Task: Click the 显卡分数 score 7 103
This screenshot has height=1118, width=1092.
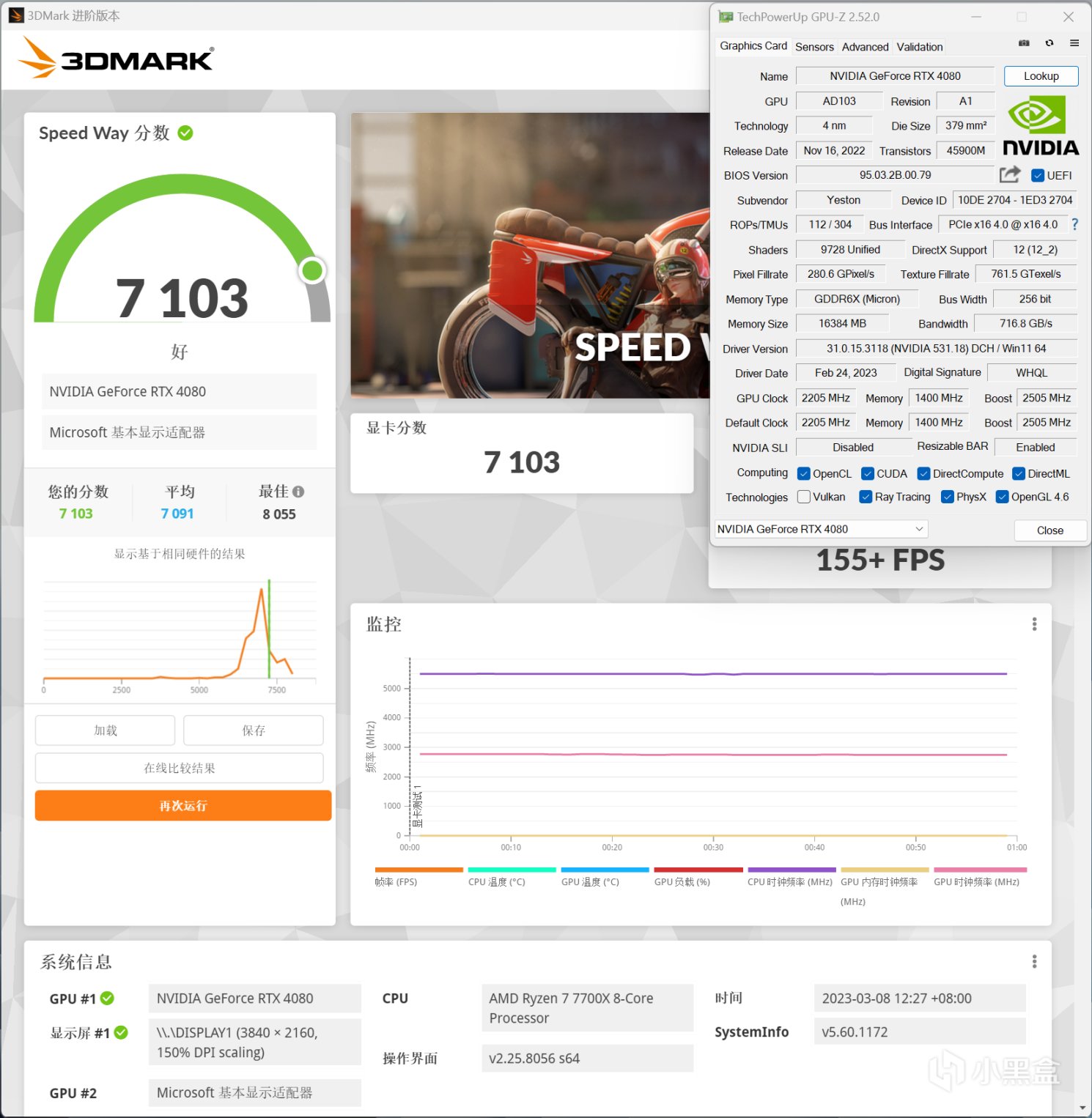Action: click(522, 462)
